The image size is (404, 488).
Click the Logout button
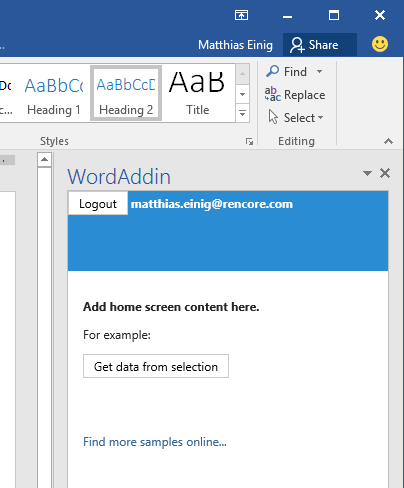pyautogui.click(x=98, y=203)
